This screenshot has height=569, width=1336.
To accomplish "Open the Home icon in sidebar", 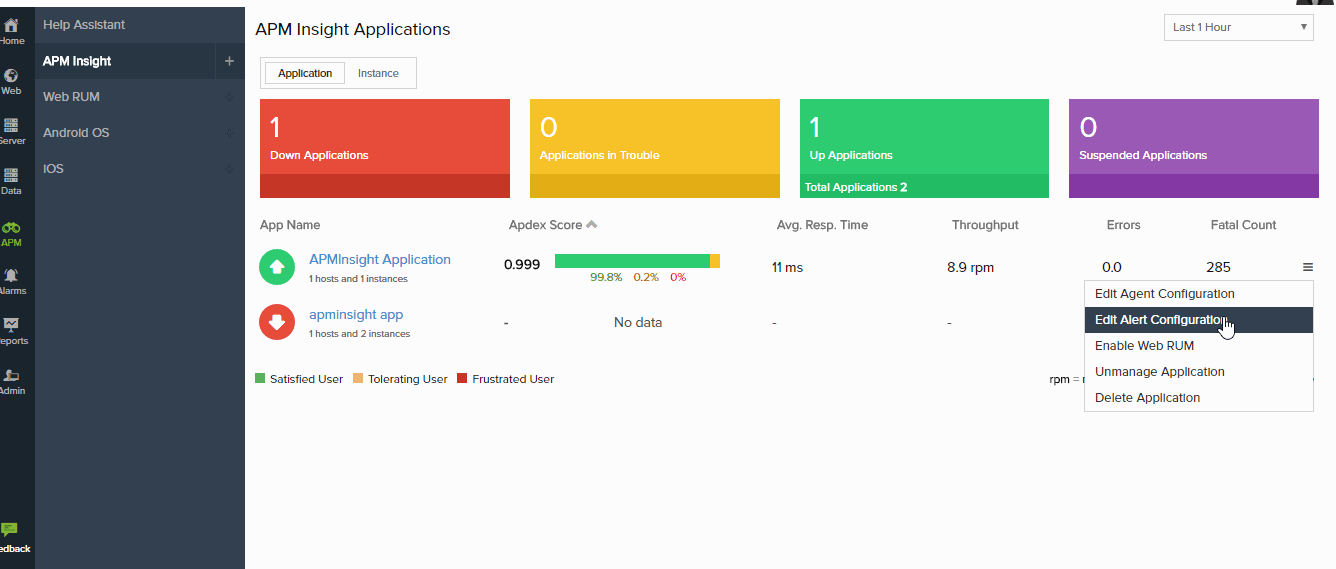I will tap(11, 25).
